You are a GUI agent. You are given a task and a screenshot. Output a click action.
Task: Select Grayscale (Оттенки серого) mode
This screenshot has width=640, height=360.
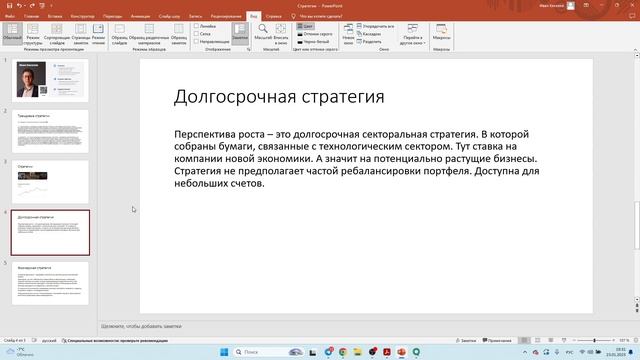click(314, 34)
